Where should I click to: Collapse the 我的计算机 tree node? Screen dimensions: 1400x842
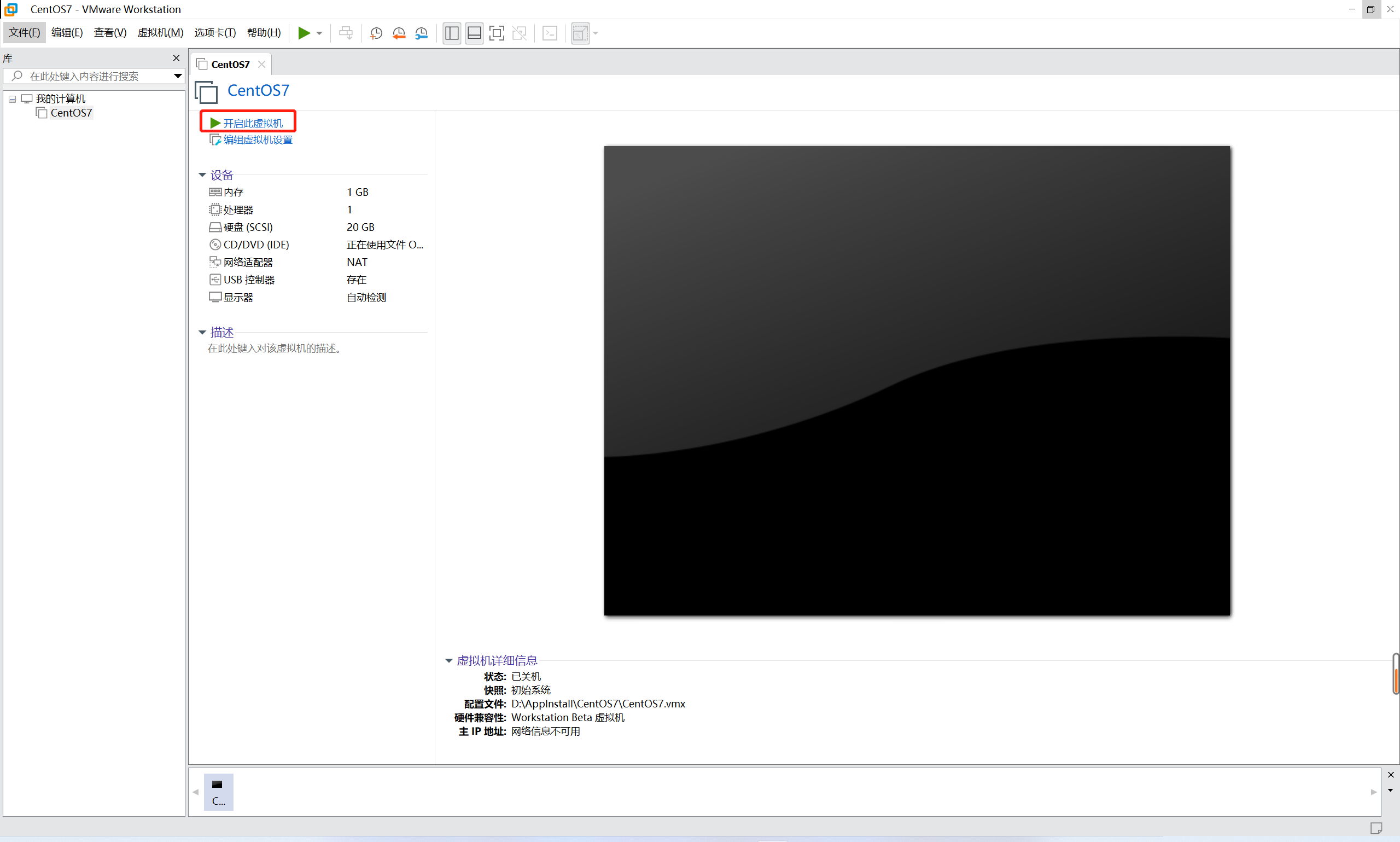[12, 98]
